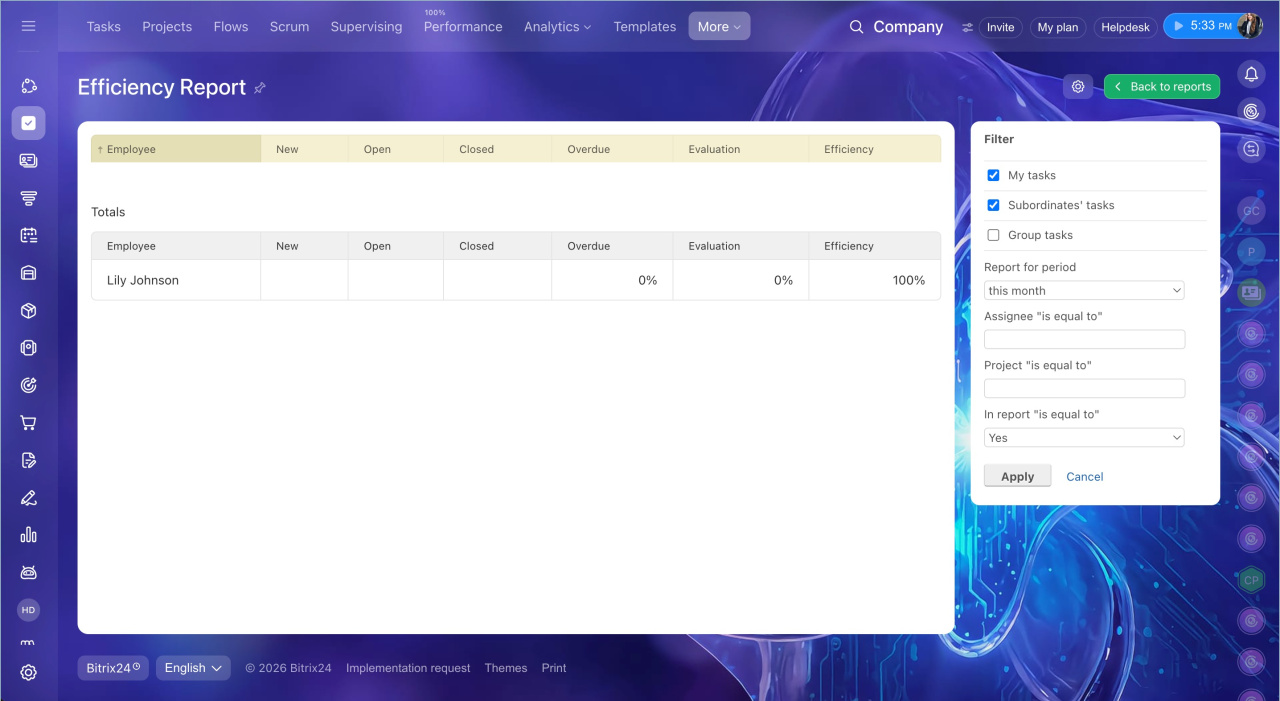Open the sliders adjust icon beside Company

tap(967, 27)
